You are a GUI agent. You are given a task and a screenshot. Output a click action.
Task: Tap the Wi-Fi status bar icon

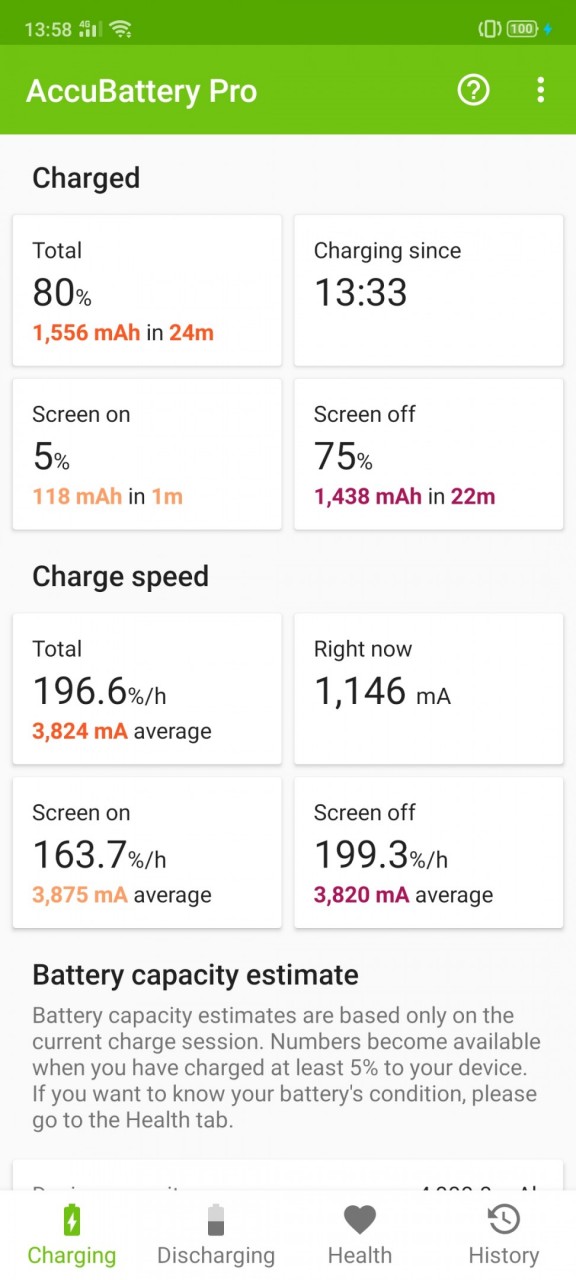[x=121, y=29]
